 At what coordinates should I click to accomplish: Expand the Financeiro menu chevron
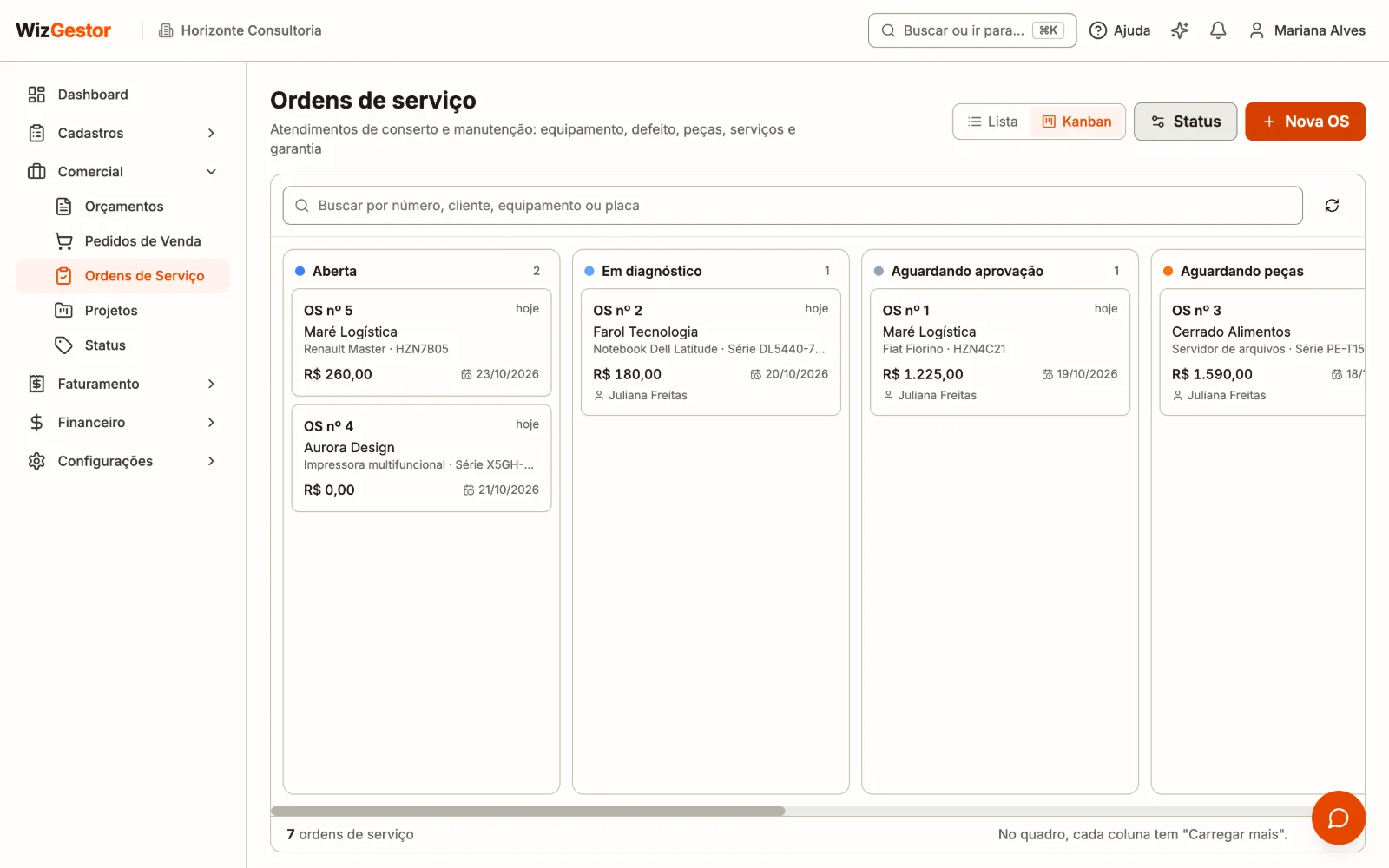point(211,423)
